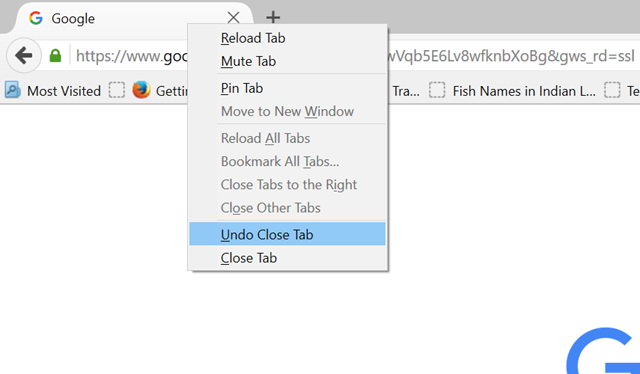The height and width of the screenshot is (374, 640).
Task: Click the Google favicon on tab
Action: [x=36, y=18]
